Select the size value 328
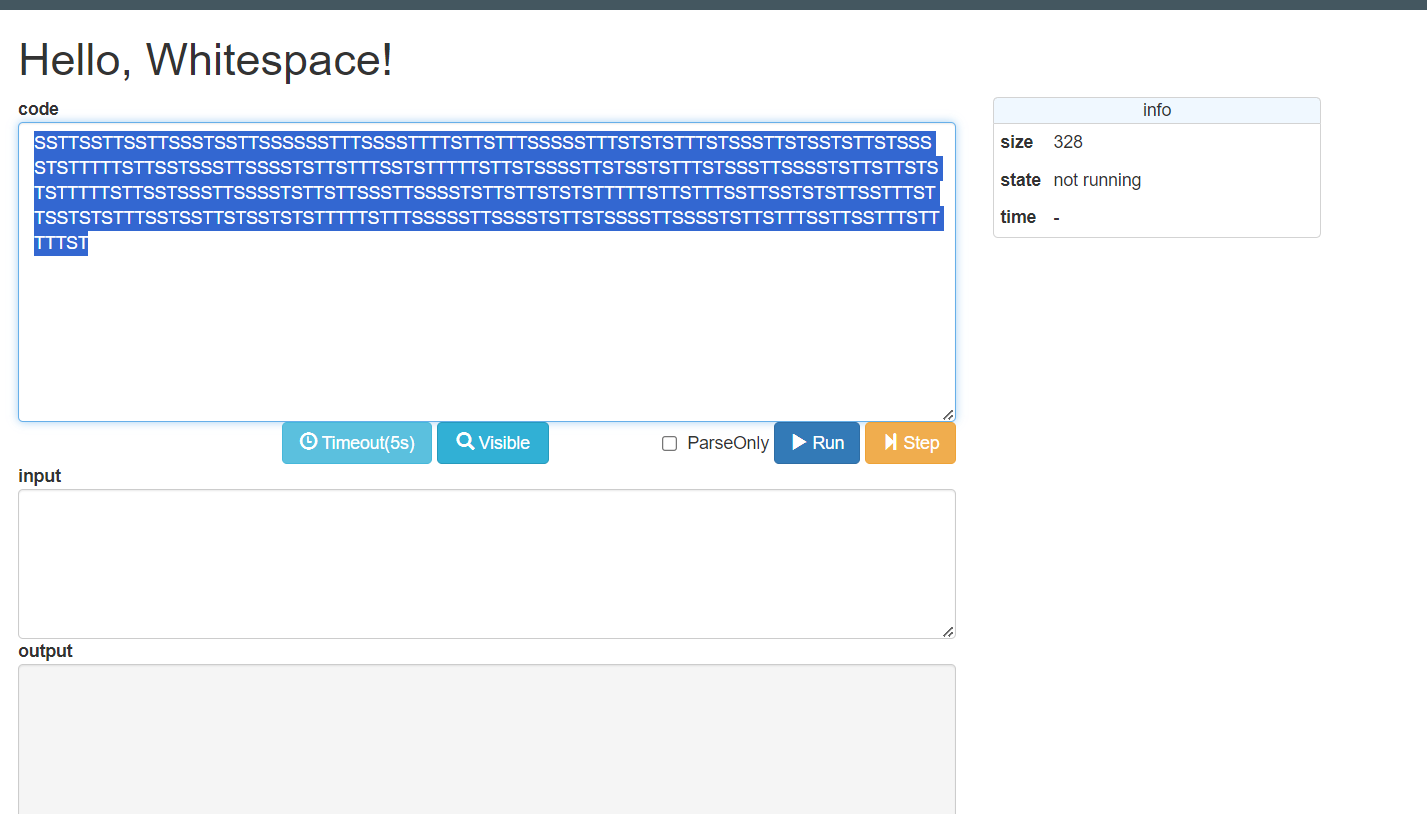Viewport: 1427px width, 814px height. coord(1068,142)
